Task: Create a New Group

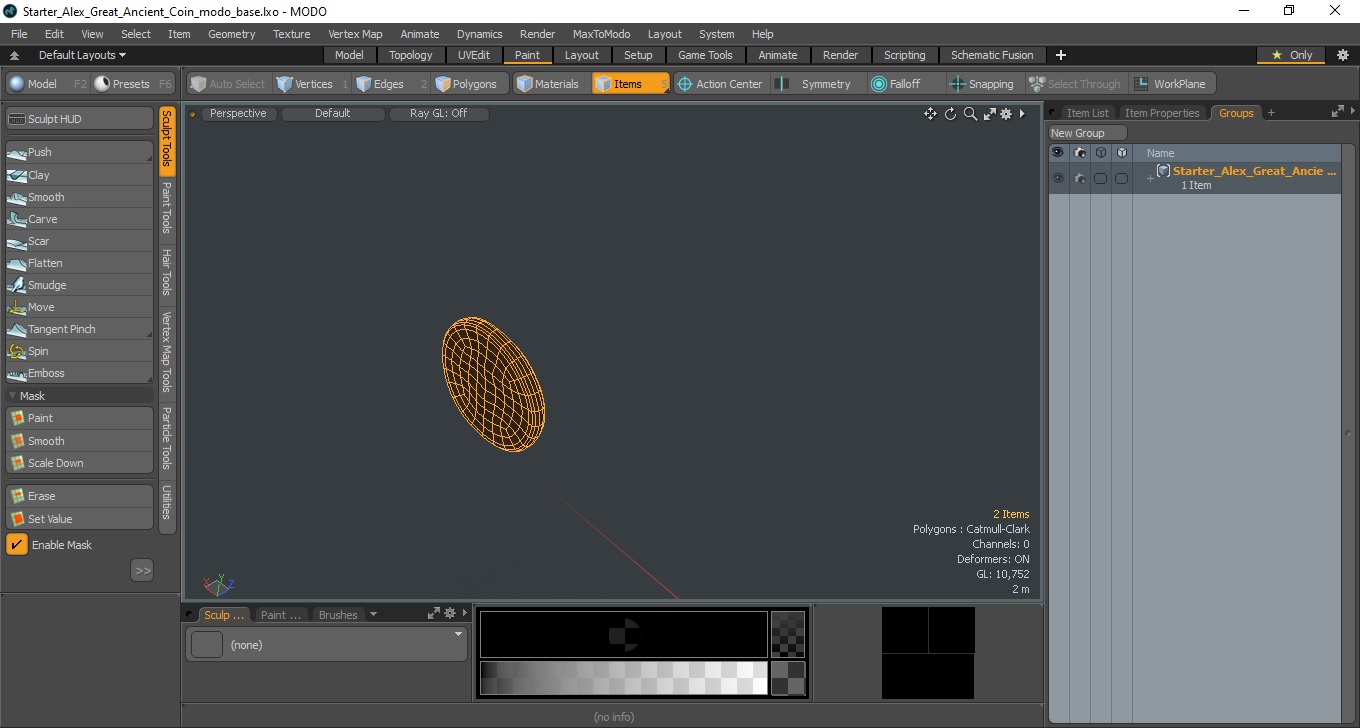Action: coord(1088,133)
